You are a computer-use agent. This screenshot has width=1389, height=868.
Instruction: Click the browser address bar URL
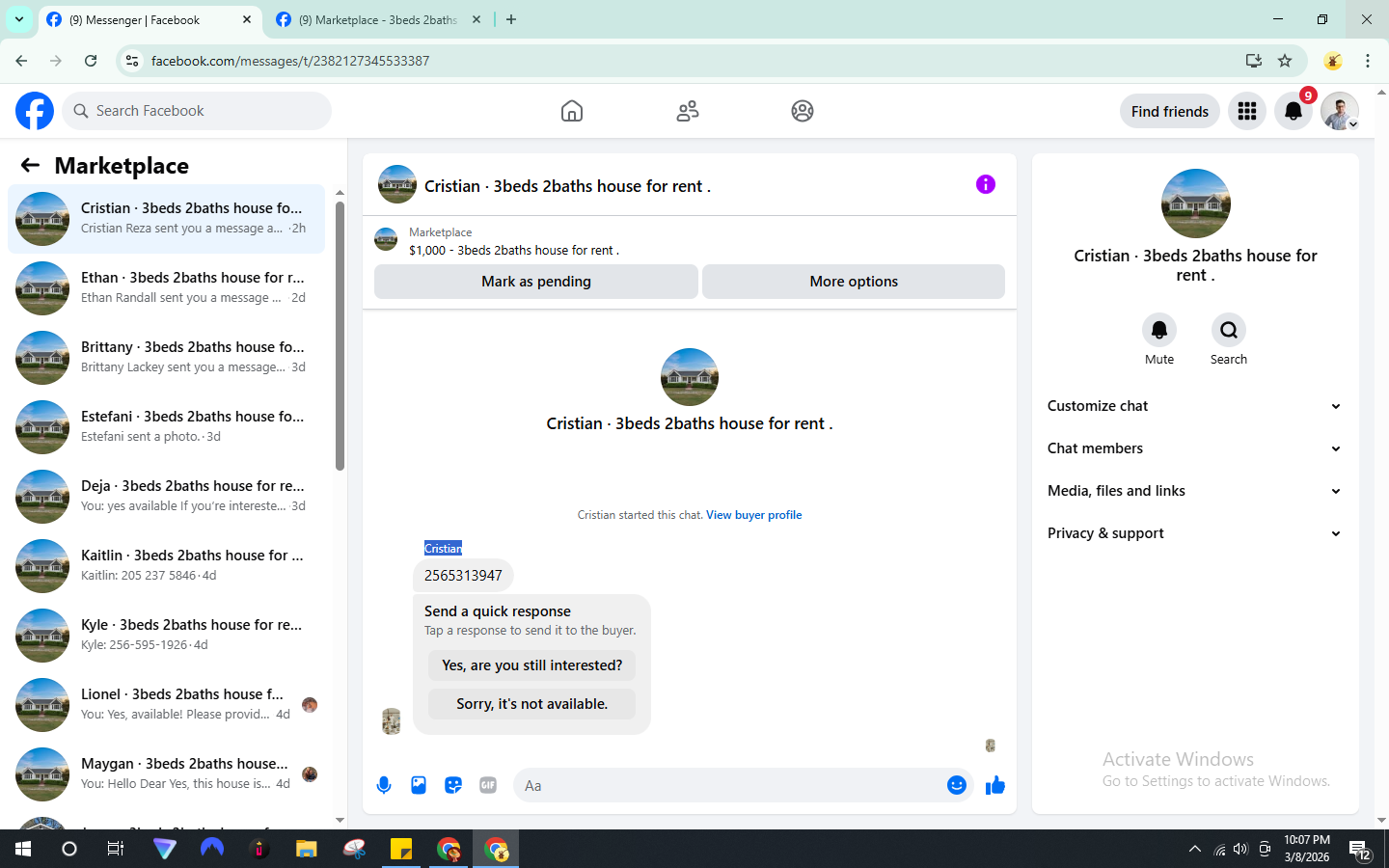290,61
